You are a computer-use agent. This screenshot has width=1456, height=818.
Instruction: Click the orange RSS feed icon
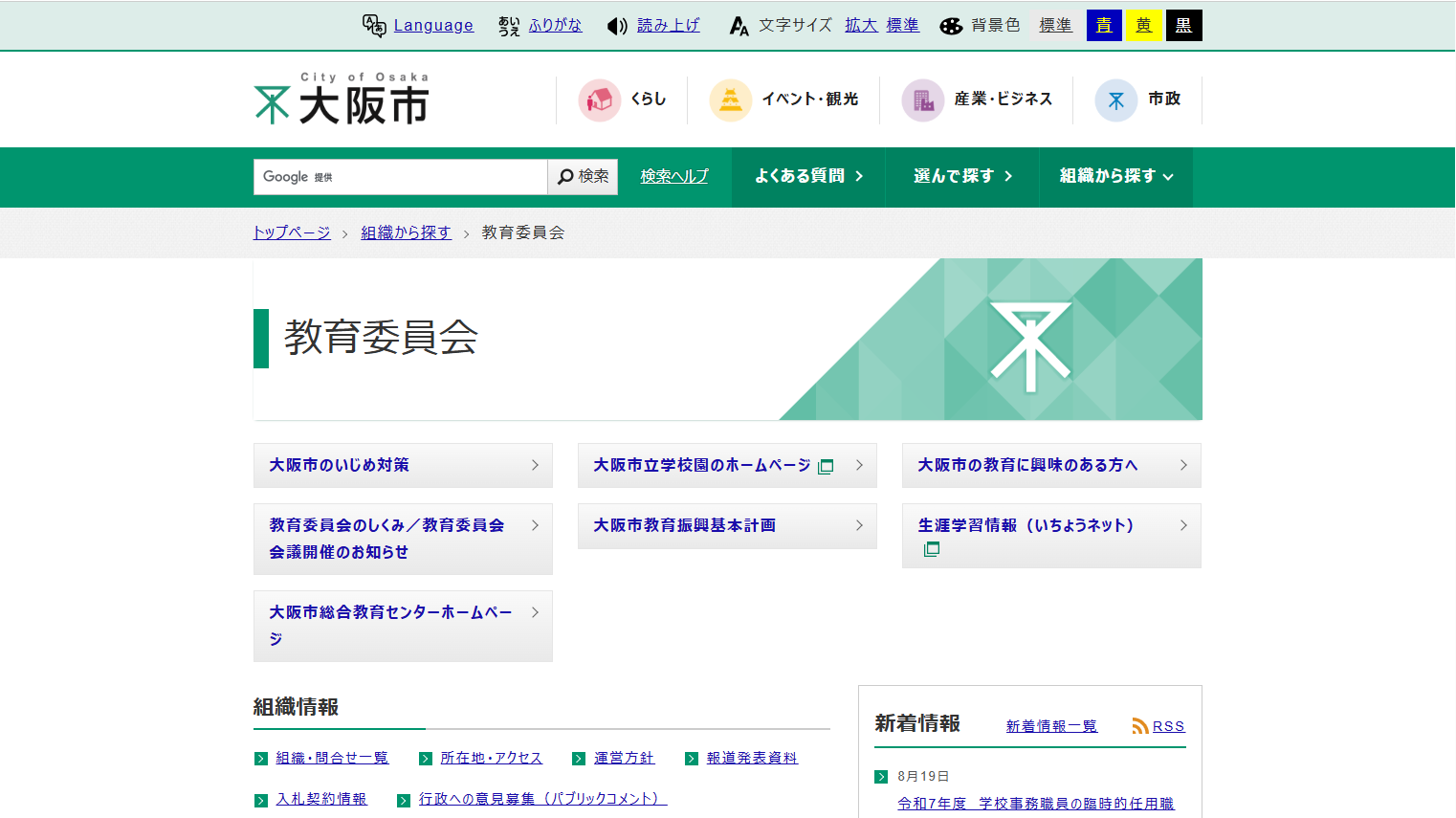[1140, 726]
